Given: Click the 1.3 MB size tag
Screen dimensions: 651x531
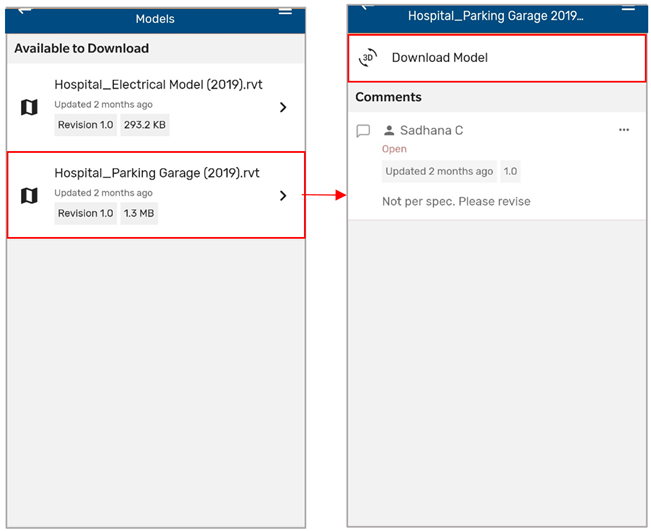Looking at the screenshot, I should pyautogui.click(x=139, y=213).
